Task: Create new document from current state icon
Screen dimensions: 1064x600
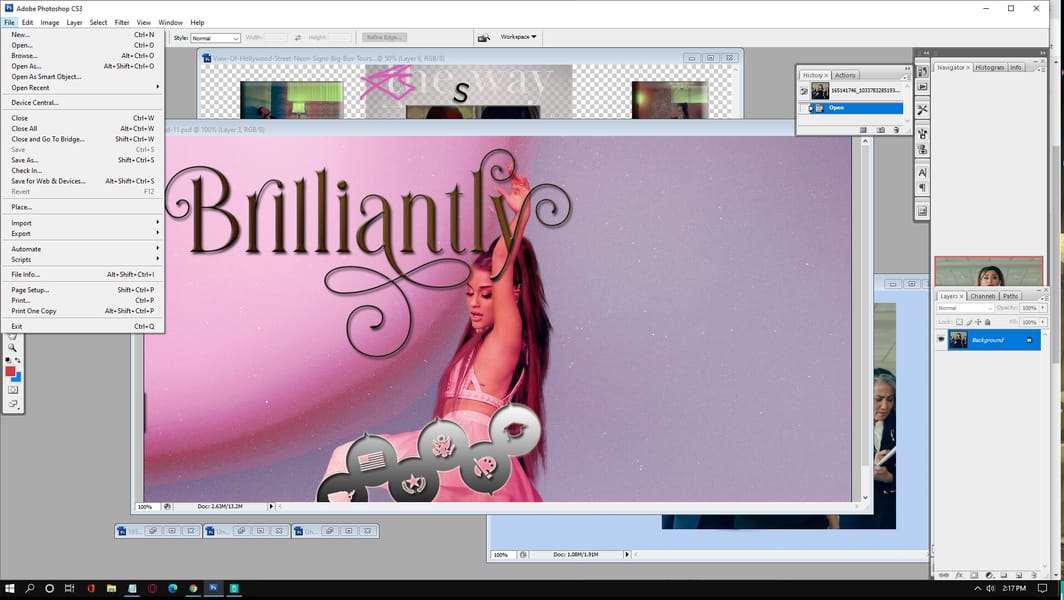Action: [x=863, y=130]
